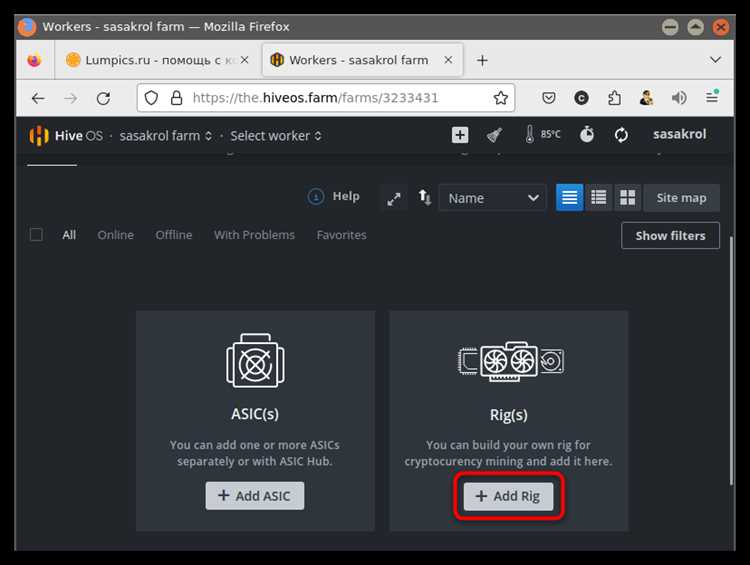The width and height of the screenshot is (750, 565).
Task: Close the Lumpics.ru tab
Action: 244,60
